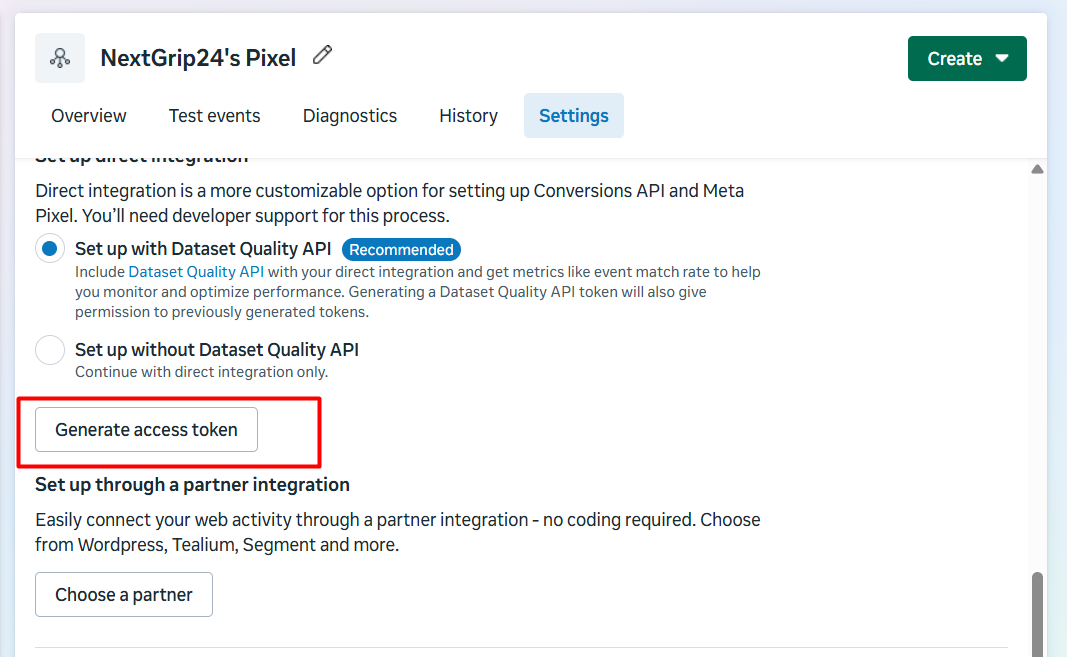Screen dimensions: 1067x657
Task: Select the Settings tab
Action: (574, 116)
